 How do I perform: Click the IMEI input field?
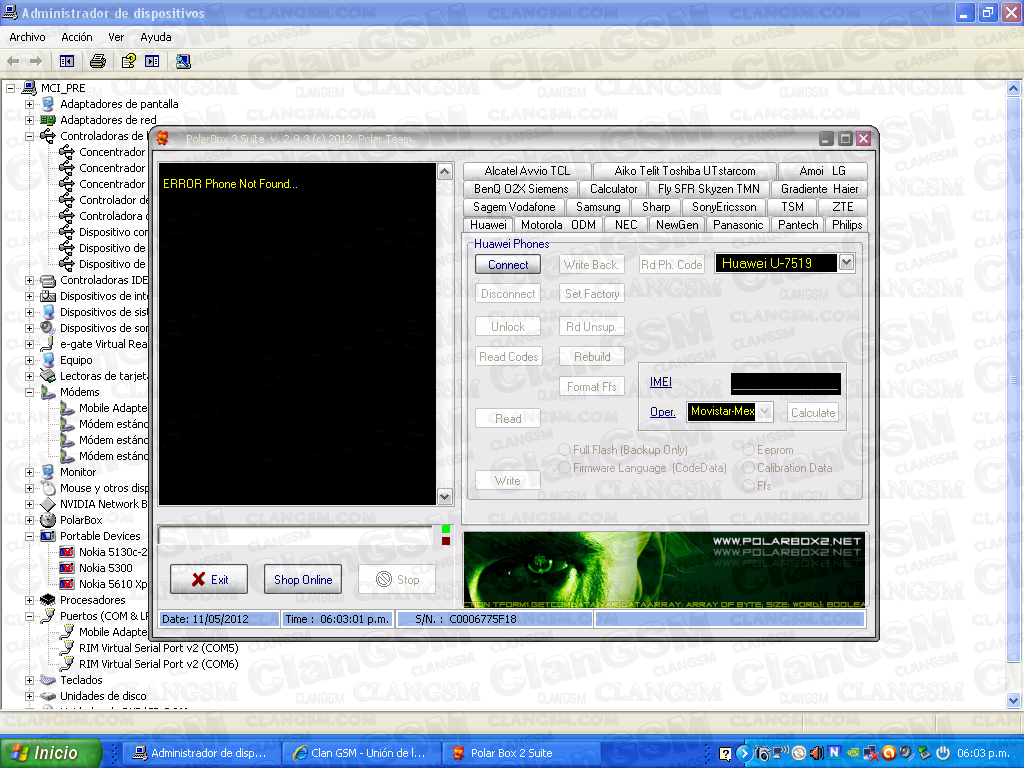(x=786, y=383)
